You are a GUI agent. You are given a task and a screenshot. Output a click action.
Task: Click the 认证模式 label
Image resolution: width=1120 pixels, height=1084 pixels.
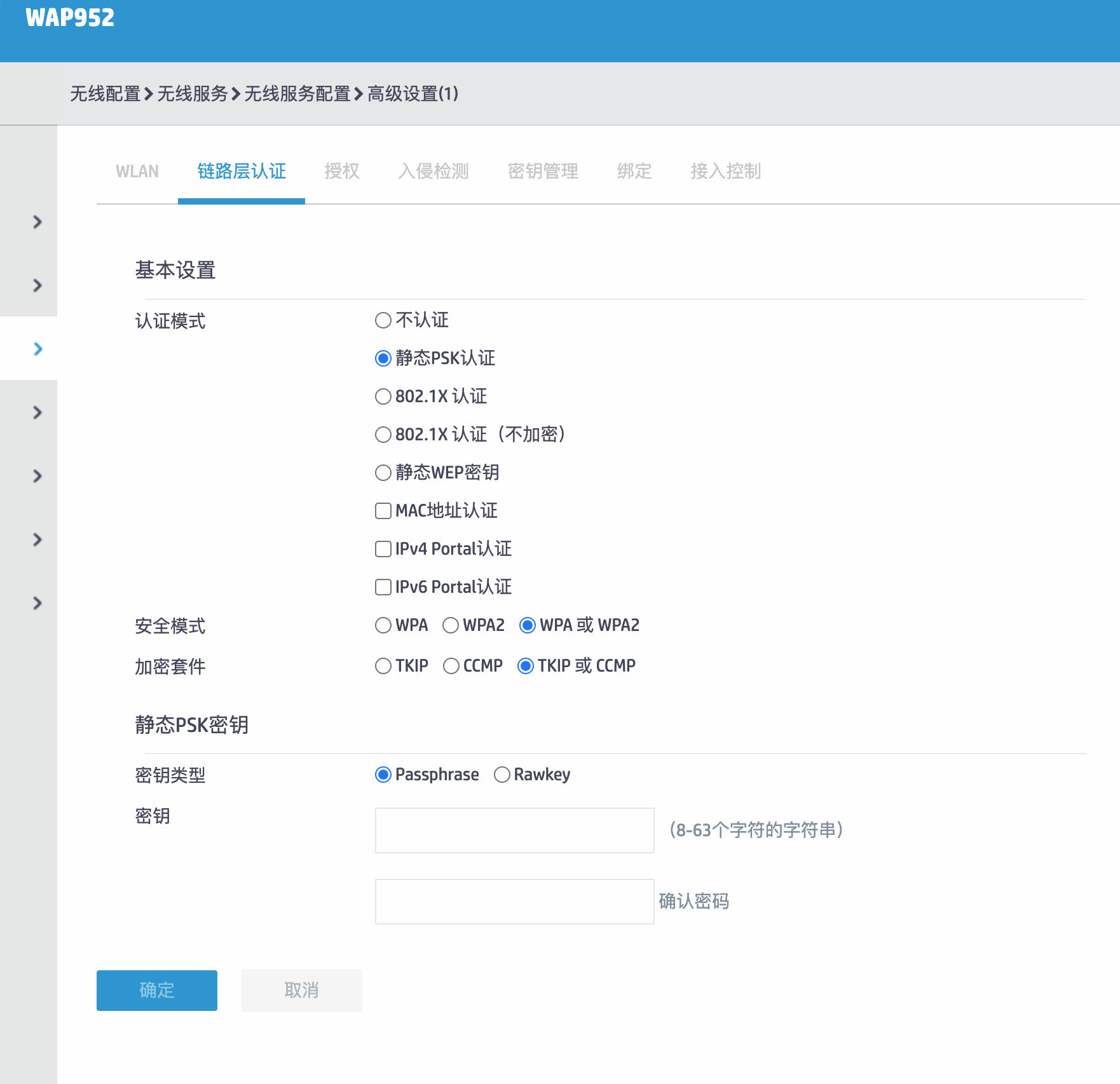pos(170,321)
